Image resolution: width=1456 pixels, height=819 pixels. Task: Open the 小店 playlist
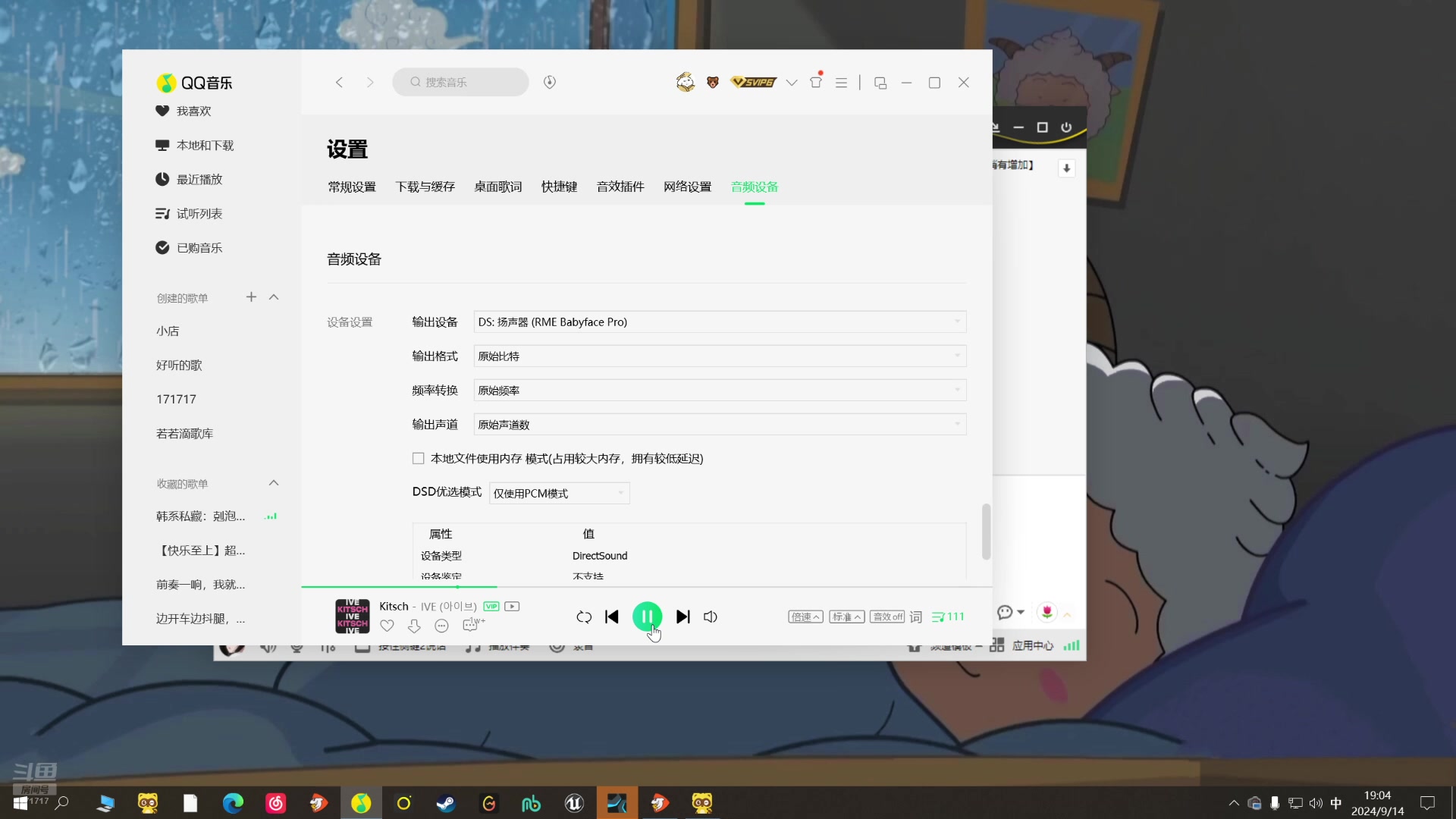click(x=168, y=331)
